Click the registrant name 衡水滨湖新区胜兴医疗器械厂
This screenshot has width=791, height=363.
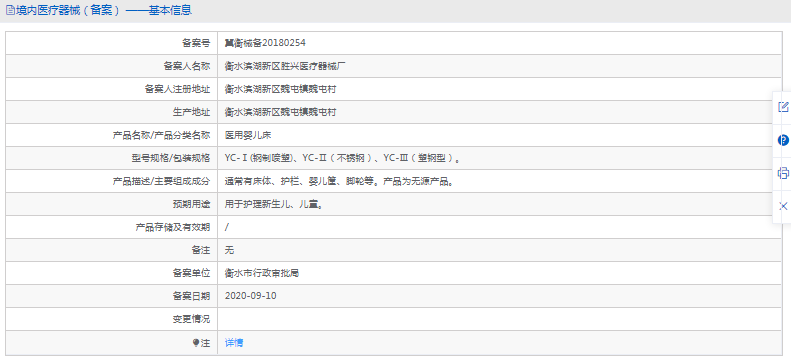(x=285, y=66)
